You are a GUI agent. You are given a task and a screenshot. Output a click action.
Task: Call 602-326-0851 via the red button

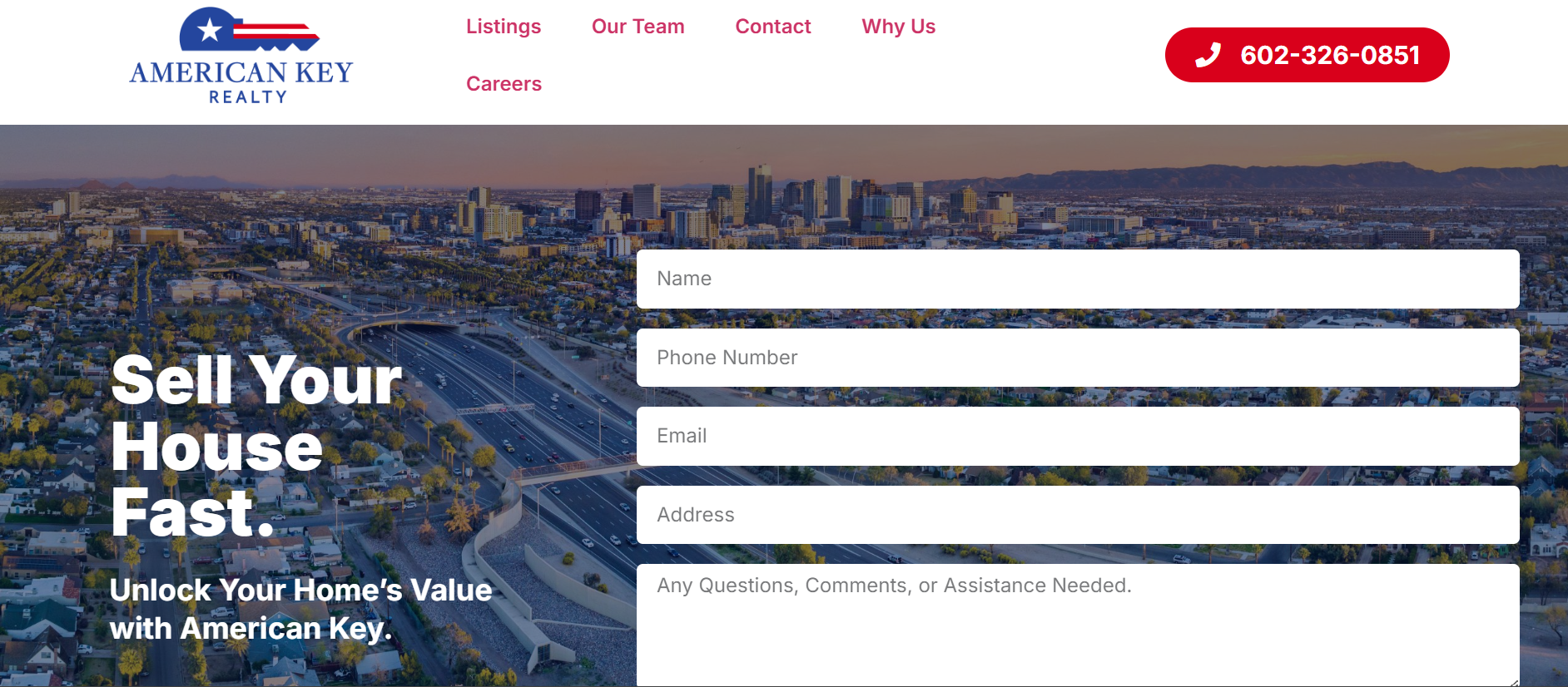click(1307, 55)
